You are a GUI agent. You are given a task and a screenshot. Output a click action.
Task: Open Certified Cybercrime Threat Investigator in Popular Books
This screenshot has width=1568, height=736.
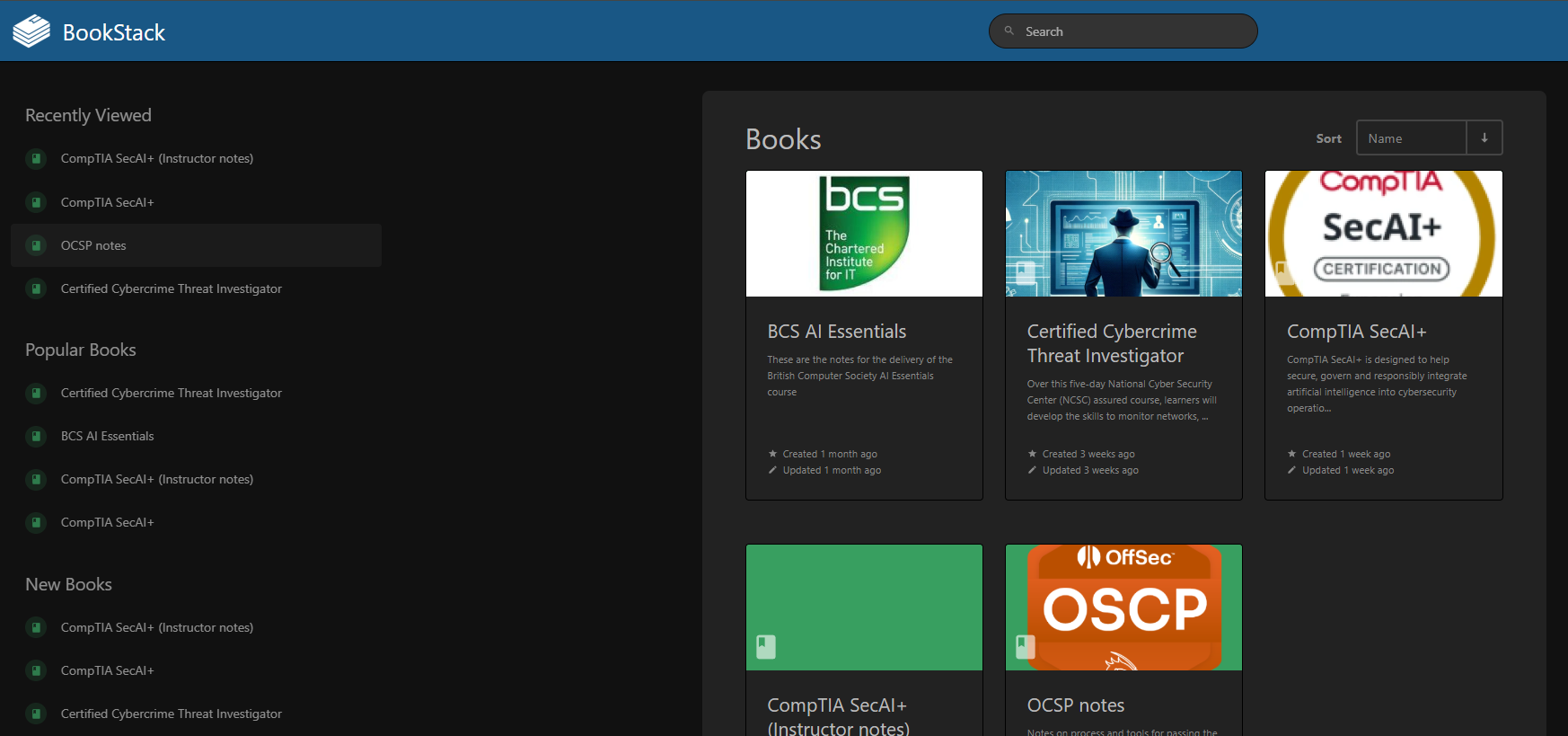coord(172,394)
